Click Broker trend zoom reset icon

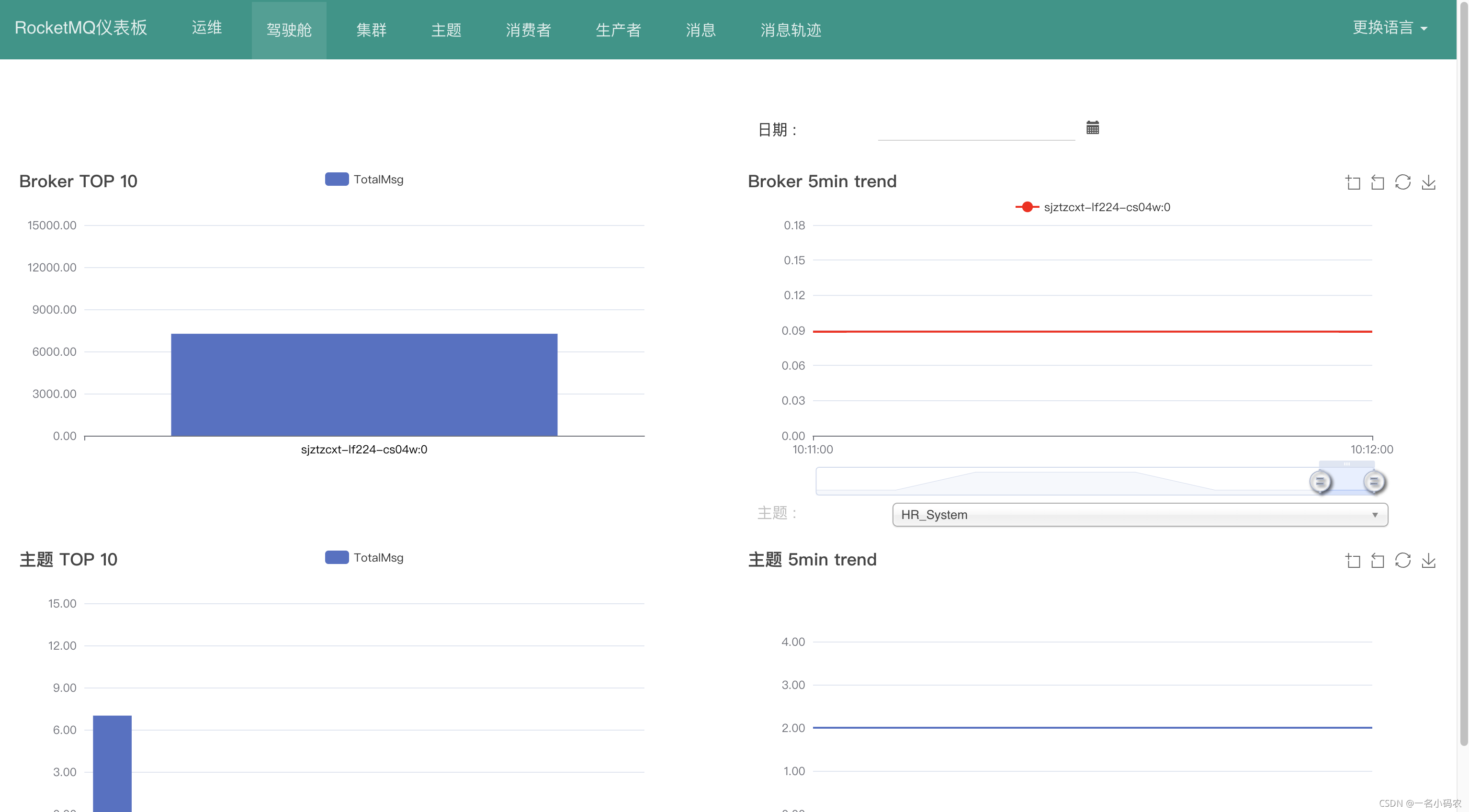pyautogui.click(x=1377, y=182)
